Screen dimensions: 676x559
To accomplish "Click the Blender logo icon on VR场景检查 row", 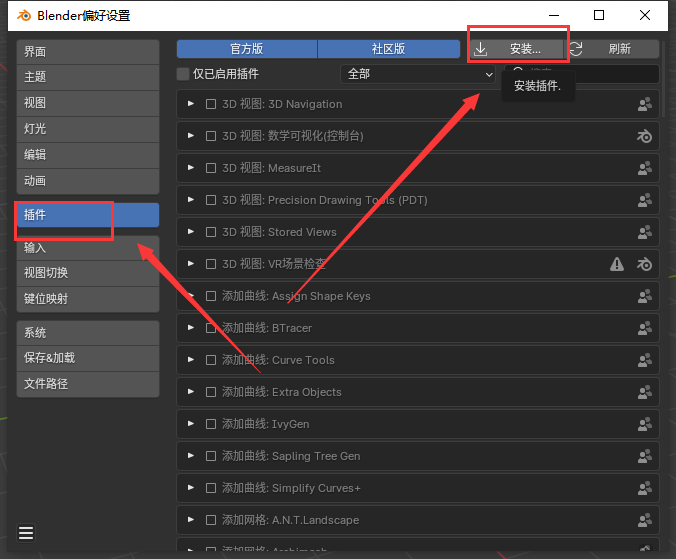I will [x=645, y=264].
